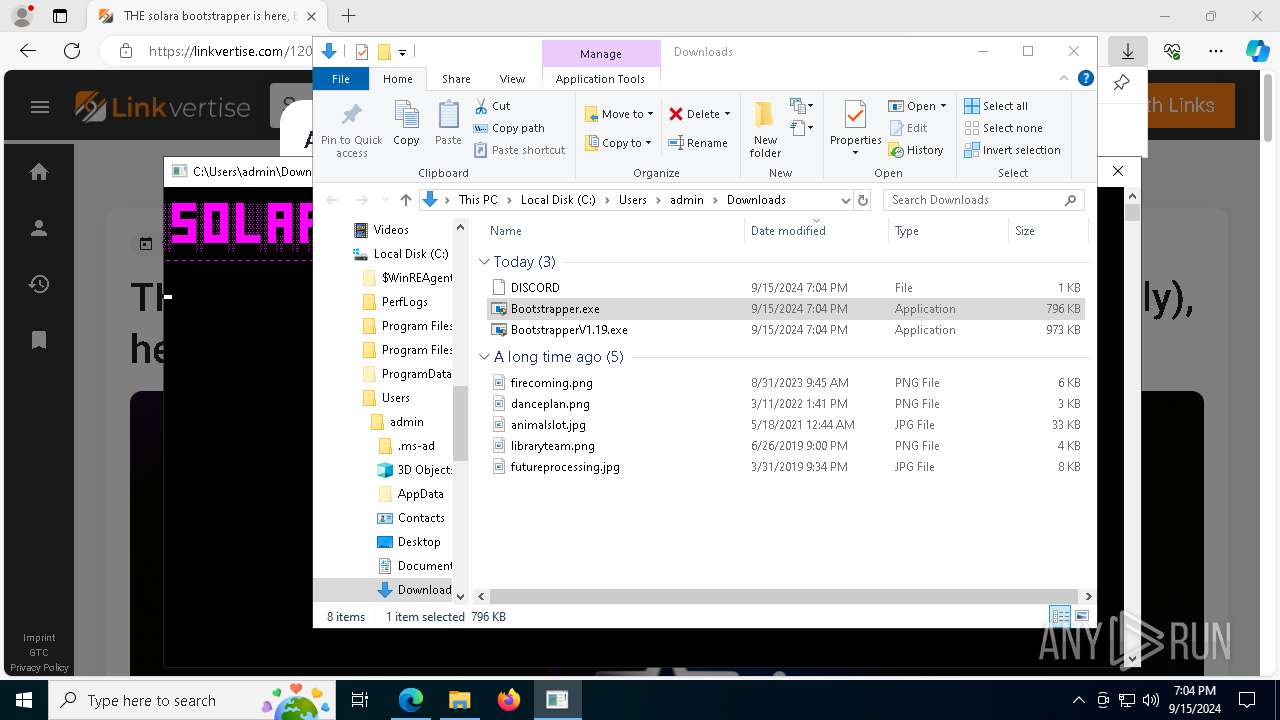Select animalslot.jpg file
1280x720 pixels.
785,425
